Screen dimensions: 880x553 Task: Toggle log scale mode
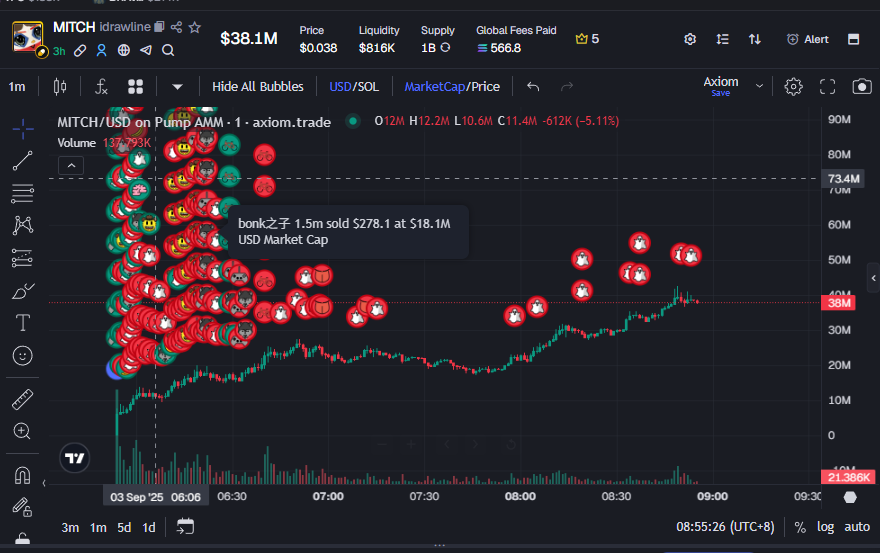coord(825,527)
